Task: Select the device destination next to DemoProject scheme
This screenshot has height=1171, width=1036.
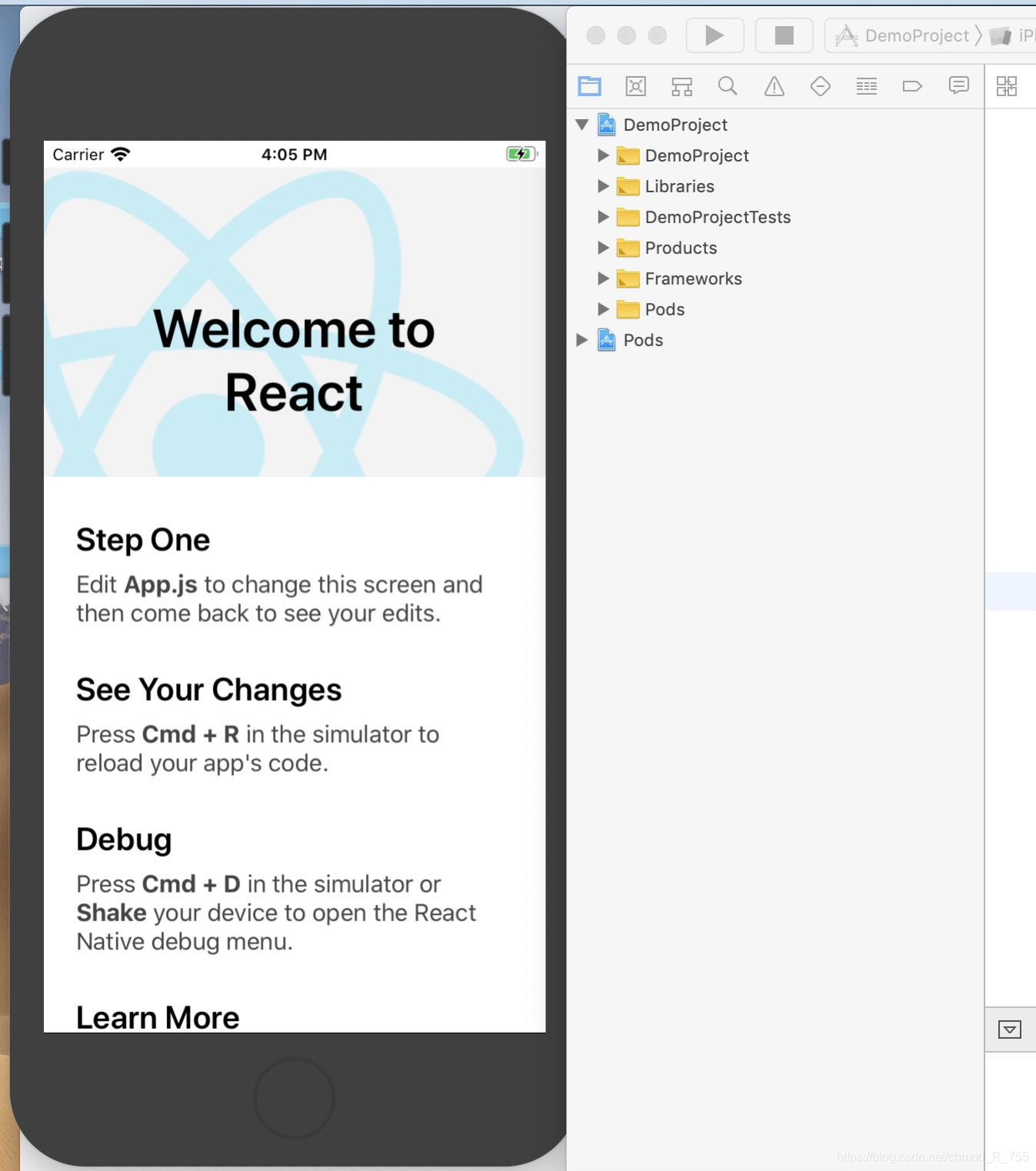Action: [1012, 35]
